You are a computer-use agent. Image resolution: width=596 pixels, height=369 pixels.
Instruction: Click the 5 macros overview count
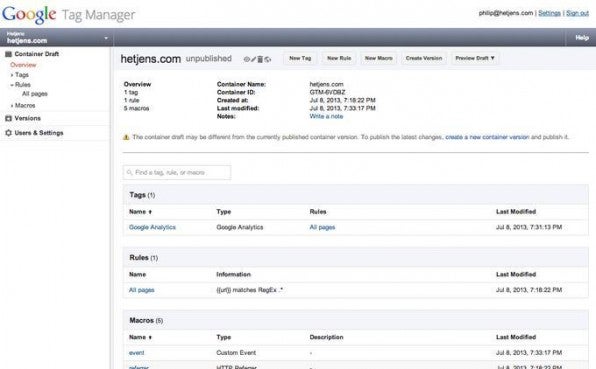tap(136, 108)
